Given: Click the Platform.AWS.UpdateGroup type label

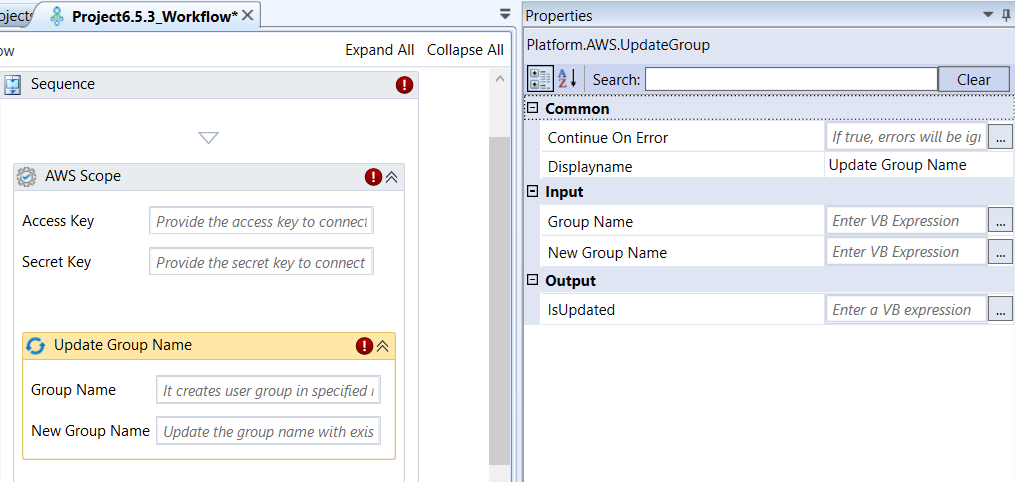Looking at the screenshot, I should pos(618,45).
